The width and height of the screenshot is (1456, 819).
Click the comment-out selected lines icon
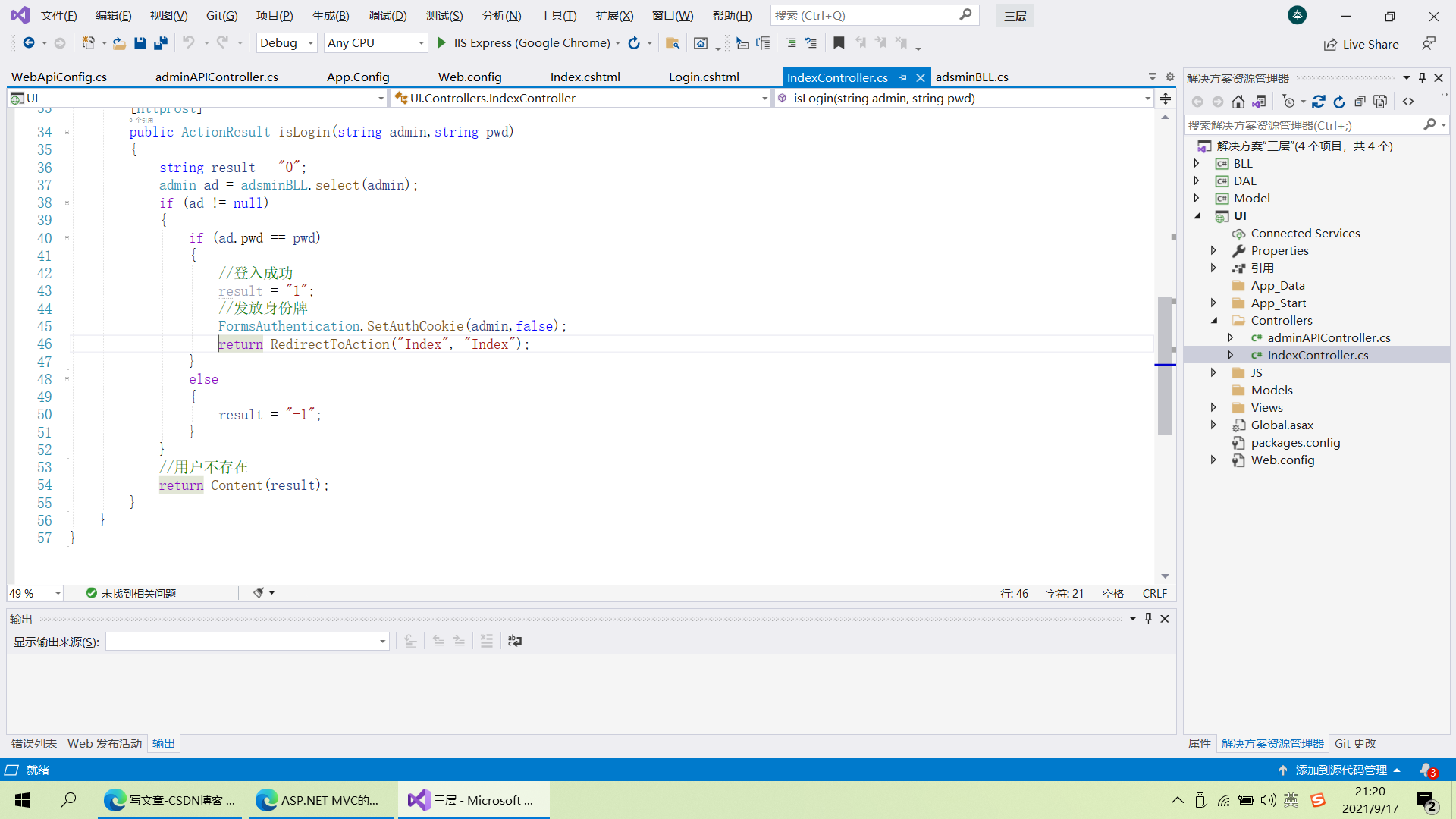791,43
